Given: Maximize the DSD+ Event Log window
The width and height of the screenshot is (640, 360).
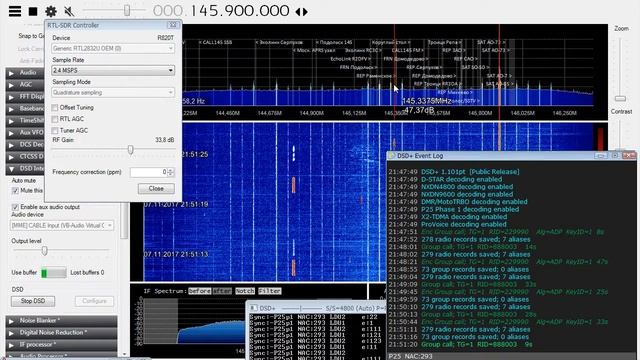Looking at the screenshot, I should [614, 156].
